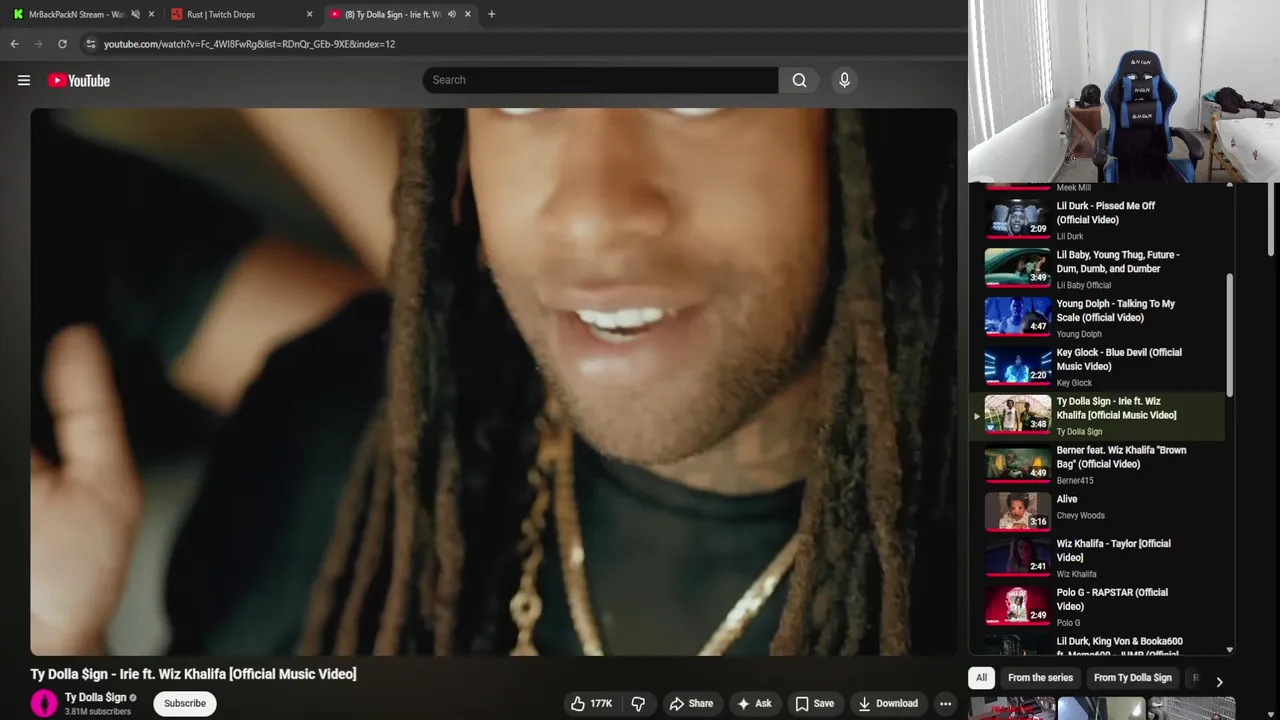Dislike the video with thumbs-down
The image size is (1280, 720).
(x=638, y=703)
